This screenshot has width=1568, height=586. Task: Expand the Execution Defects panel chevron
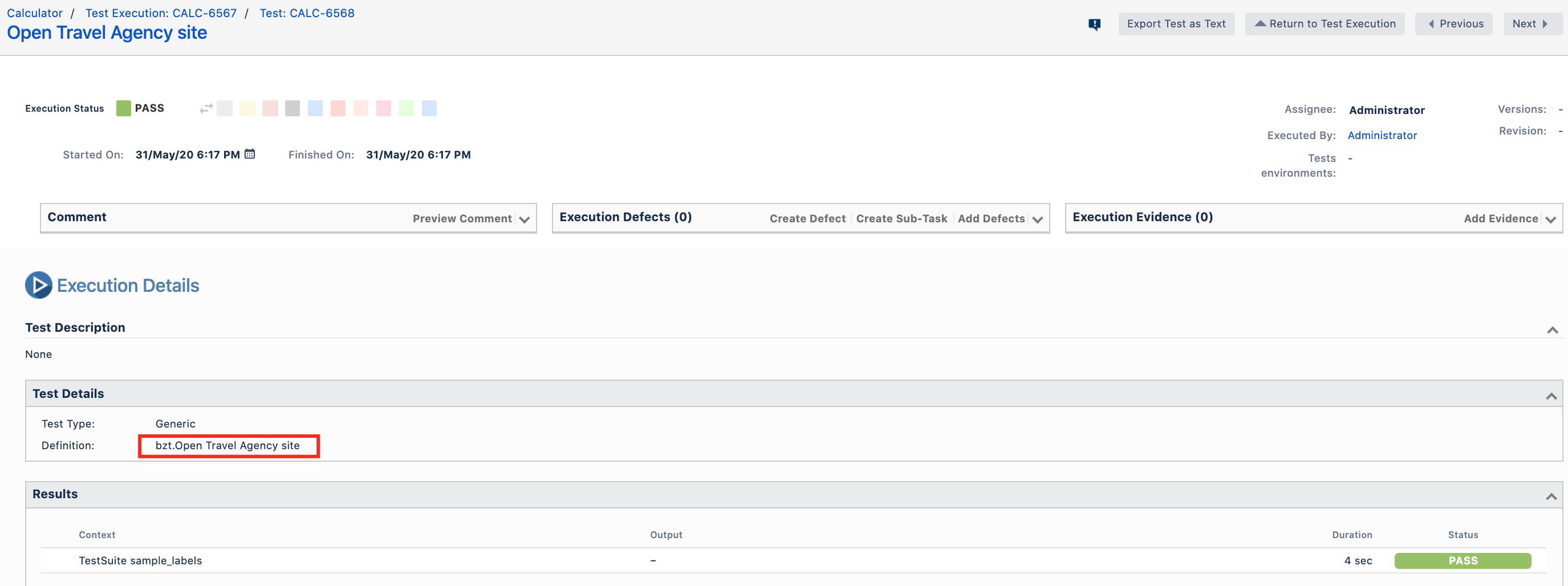[x=1037, y=219]
